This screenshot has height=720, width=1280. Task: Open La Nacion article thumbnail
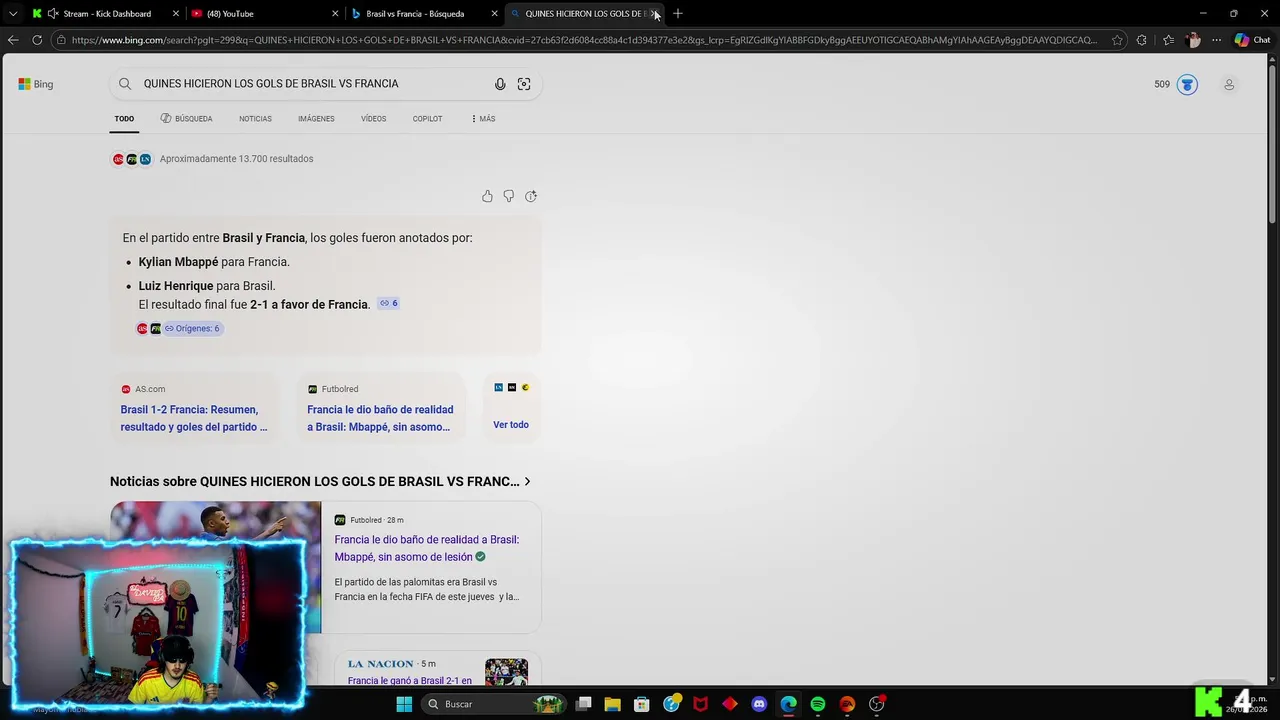pos(506,673)
